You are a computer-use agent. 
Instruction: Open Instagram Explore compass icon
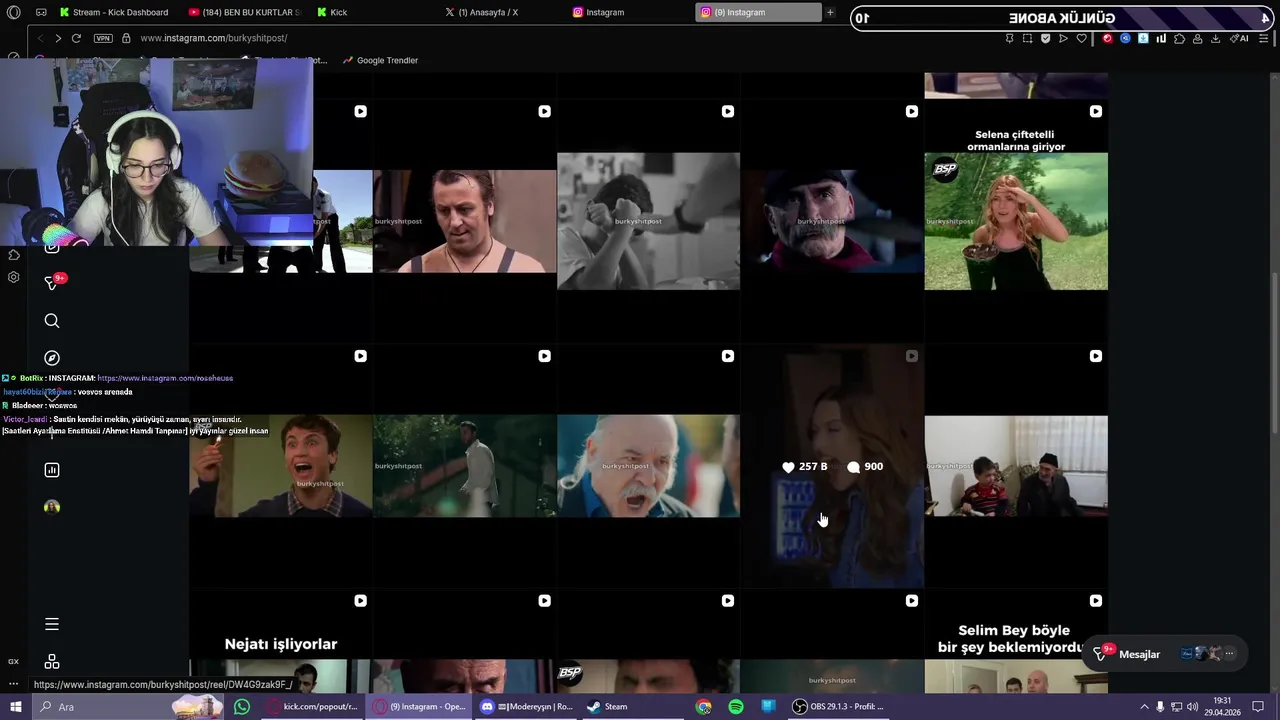click(52, 358)
